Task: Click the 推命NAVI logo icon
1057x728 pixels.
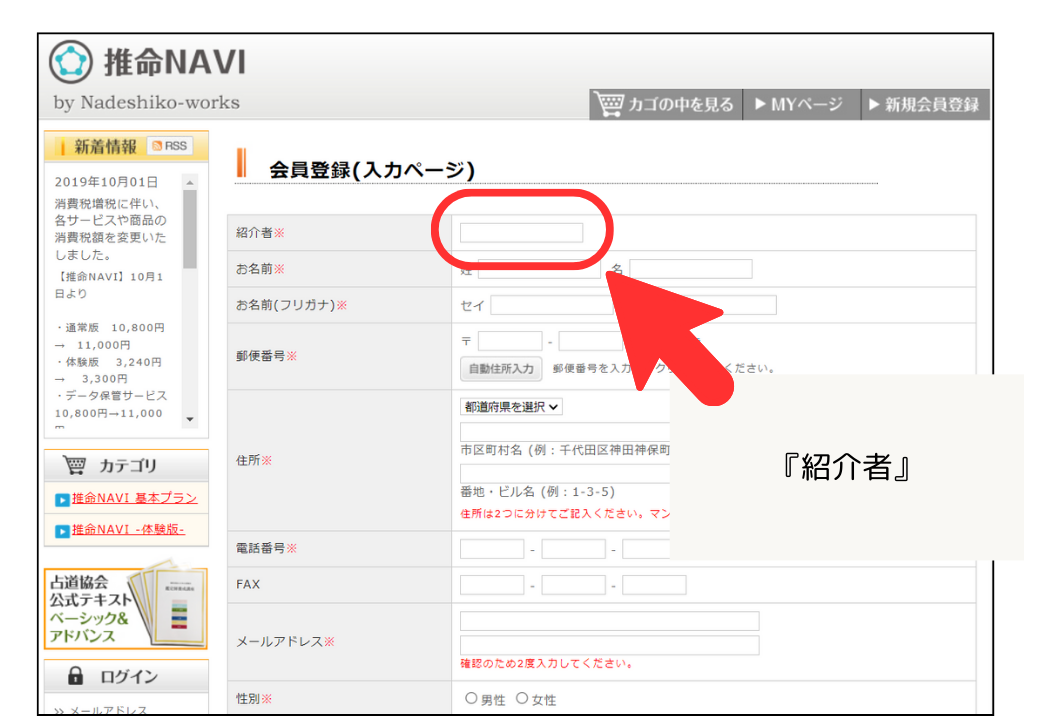Action: pyautogui.click(x=71, y=63)
